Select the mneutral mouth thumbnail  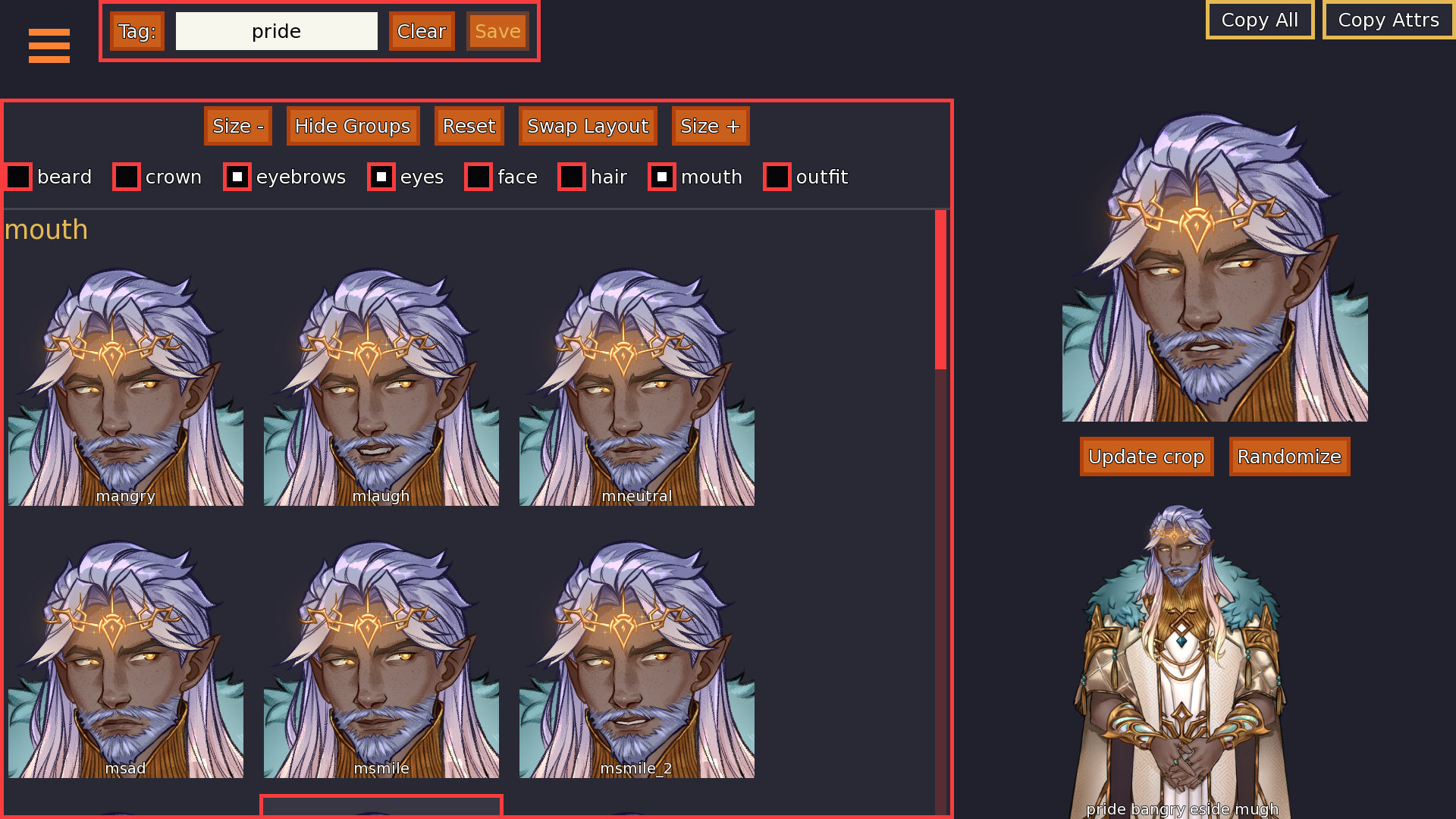637,387
